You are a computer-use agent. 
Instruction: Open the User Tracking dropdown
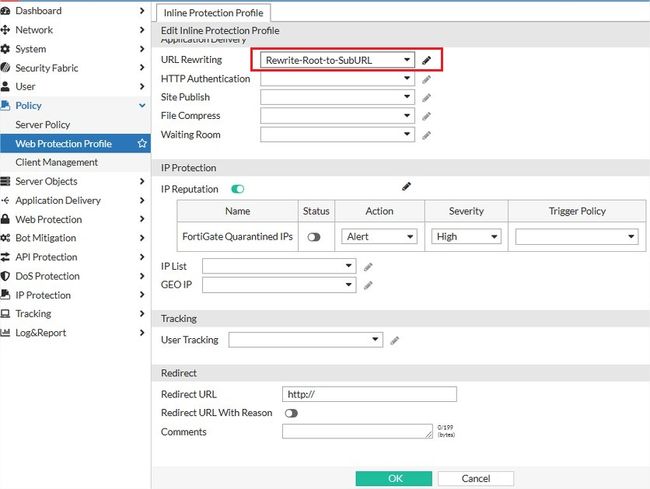pos(306,340)
